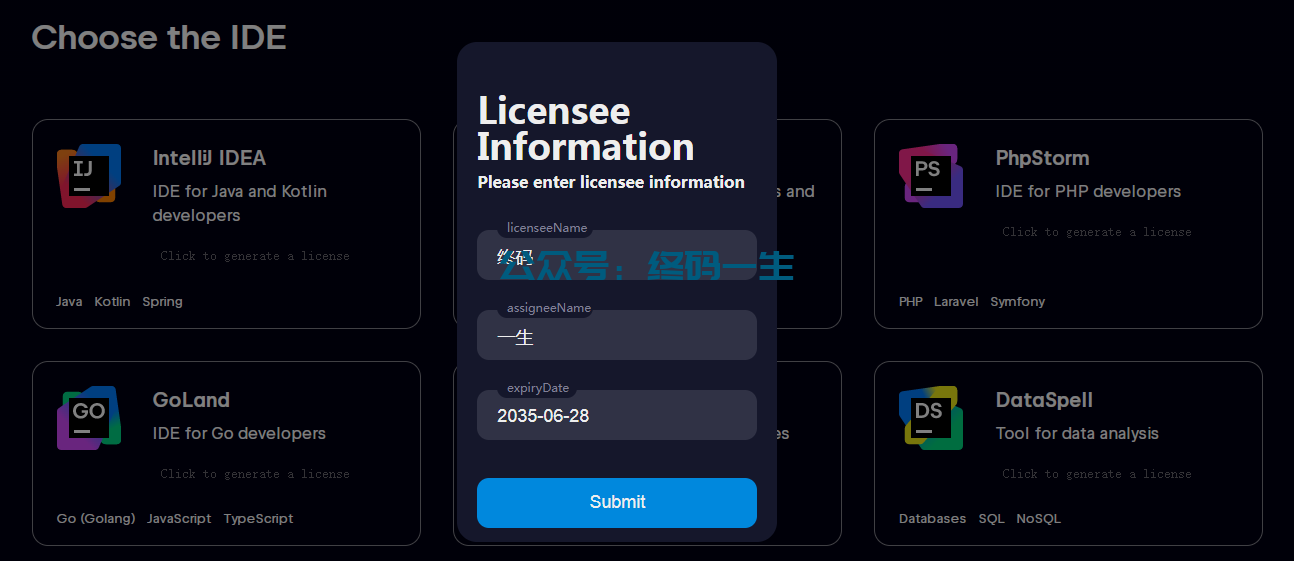Submit the licensee information form
The height and width of the screenshot is (561, 1294).
tap(617, 502)
